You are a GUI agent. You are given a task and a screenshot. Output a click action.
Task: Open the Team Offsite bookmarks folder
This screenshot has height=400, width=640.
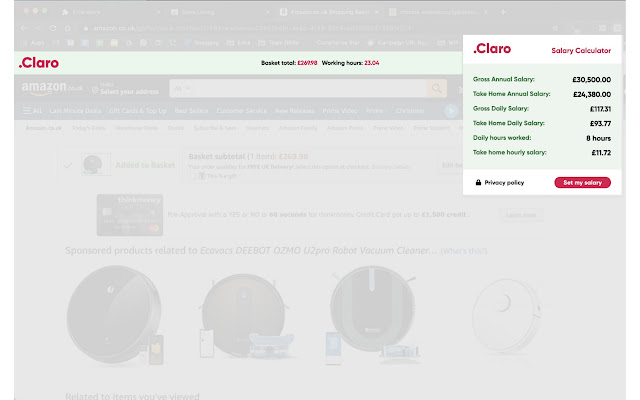point(280,43)
